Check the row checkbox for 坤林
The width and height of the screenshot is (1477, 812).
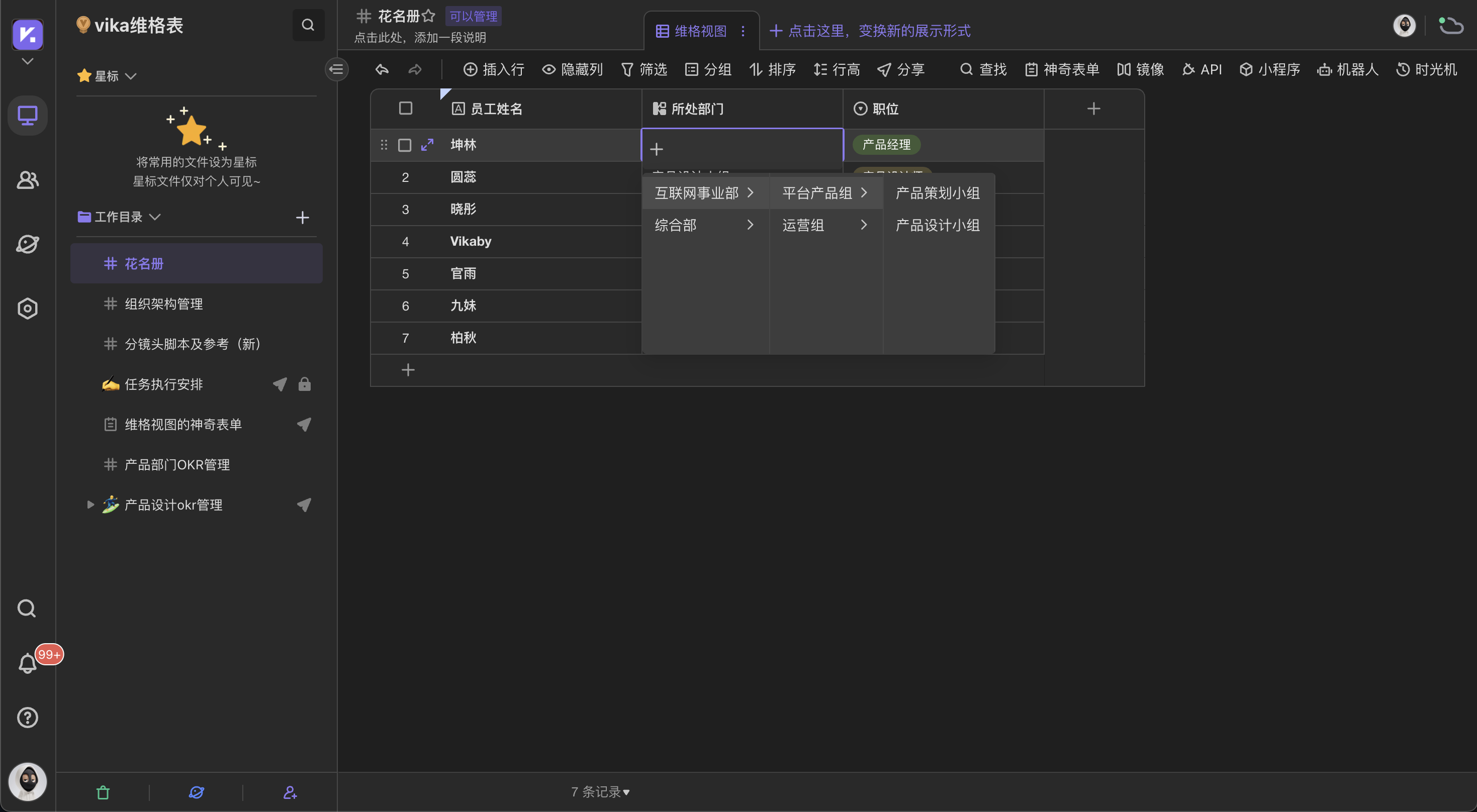click(405, 145)
